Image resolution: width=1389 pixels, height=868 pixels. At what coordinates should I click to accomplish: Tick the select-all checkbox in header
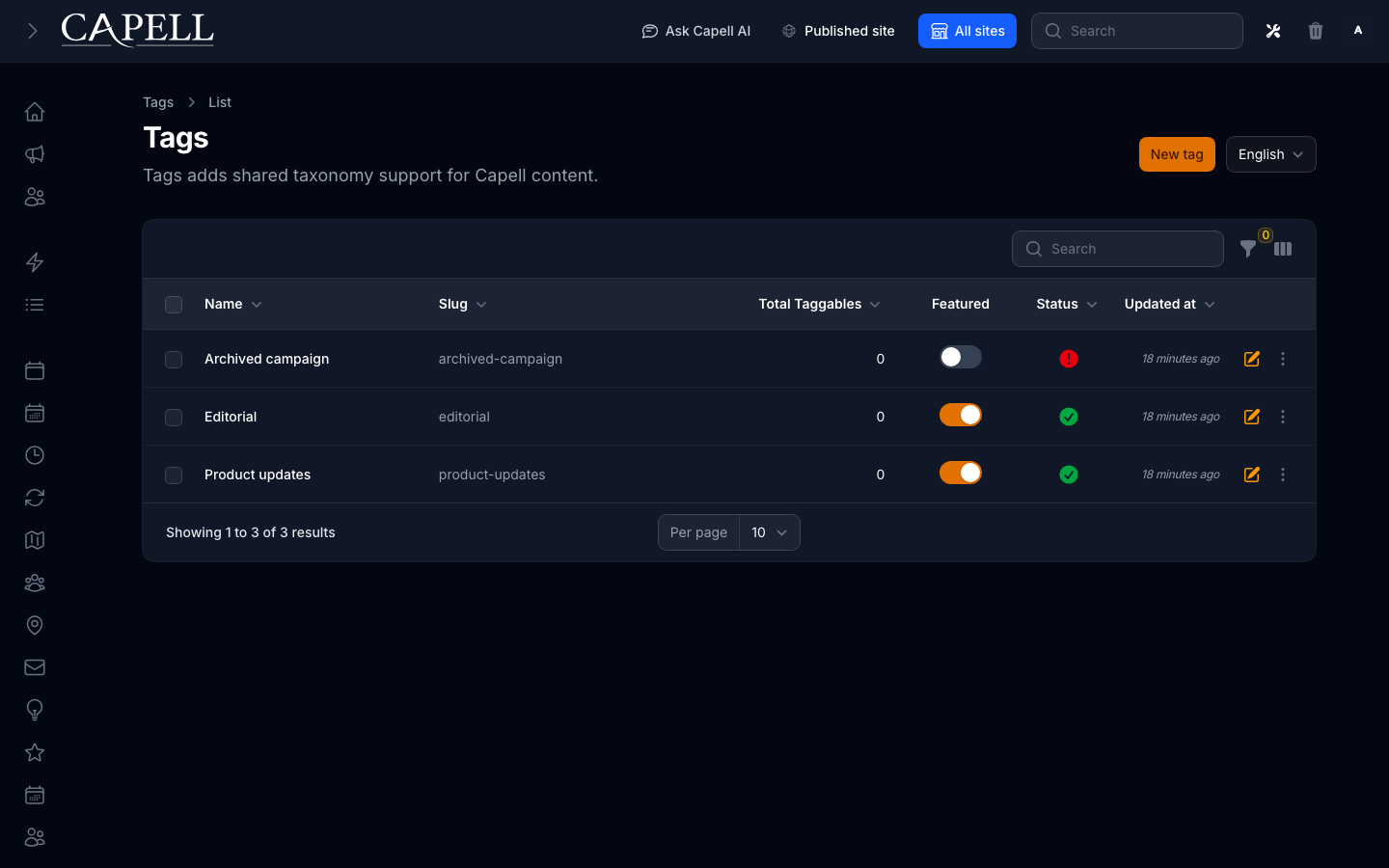tap(174, 305)
